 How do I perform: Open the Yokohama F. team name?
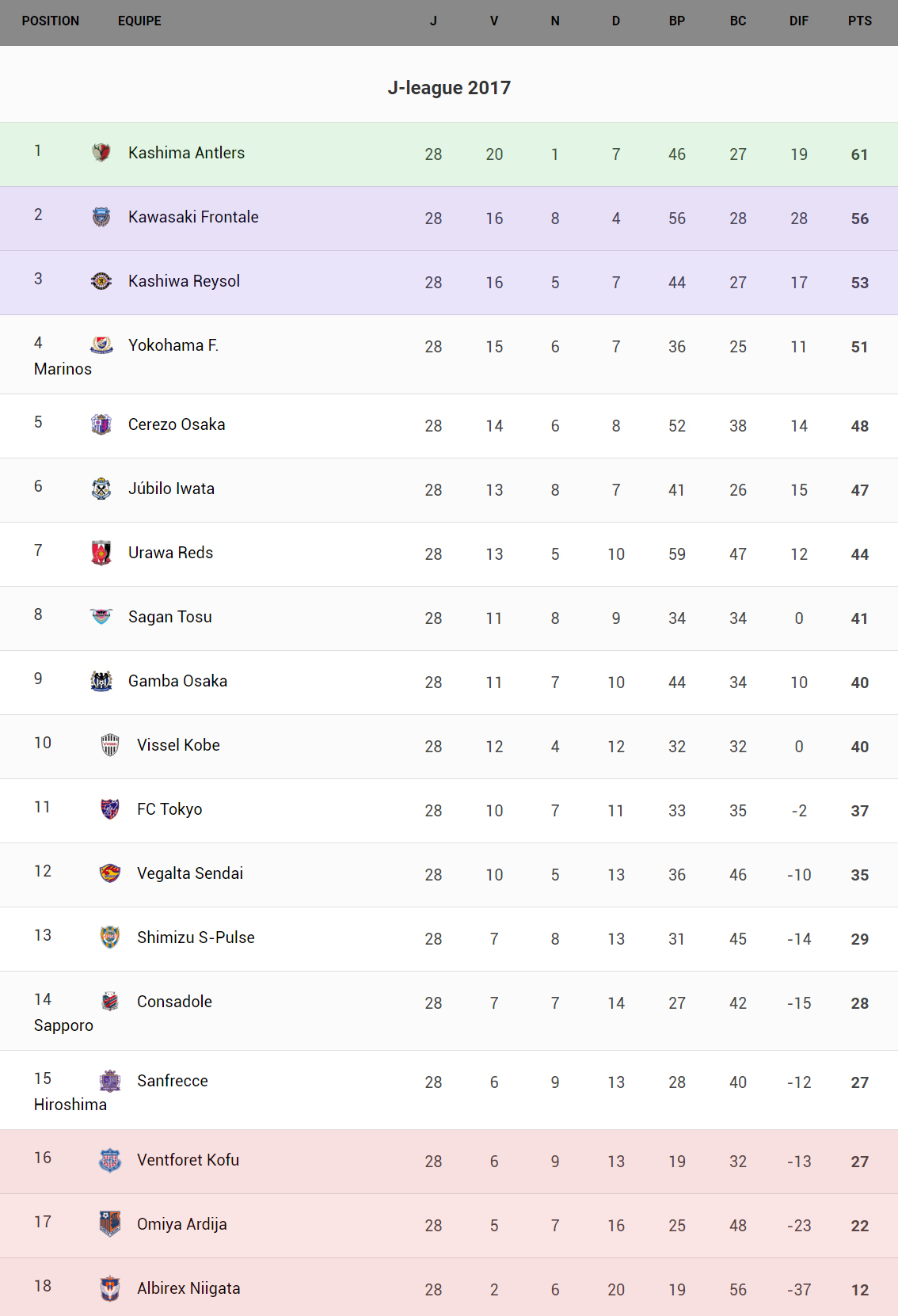(x=173, y=345)
